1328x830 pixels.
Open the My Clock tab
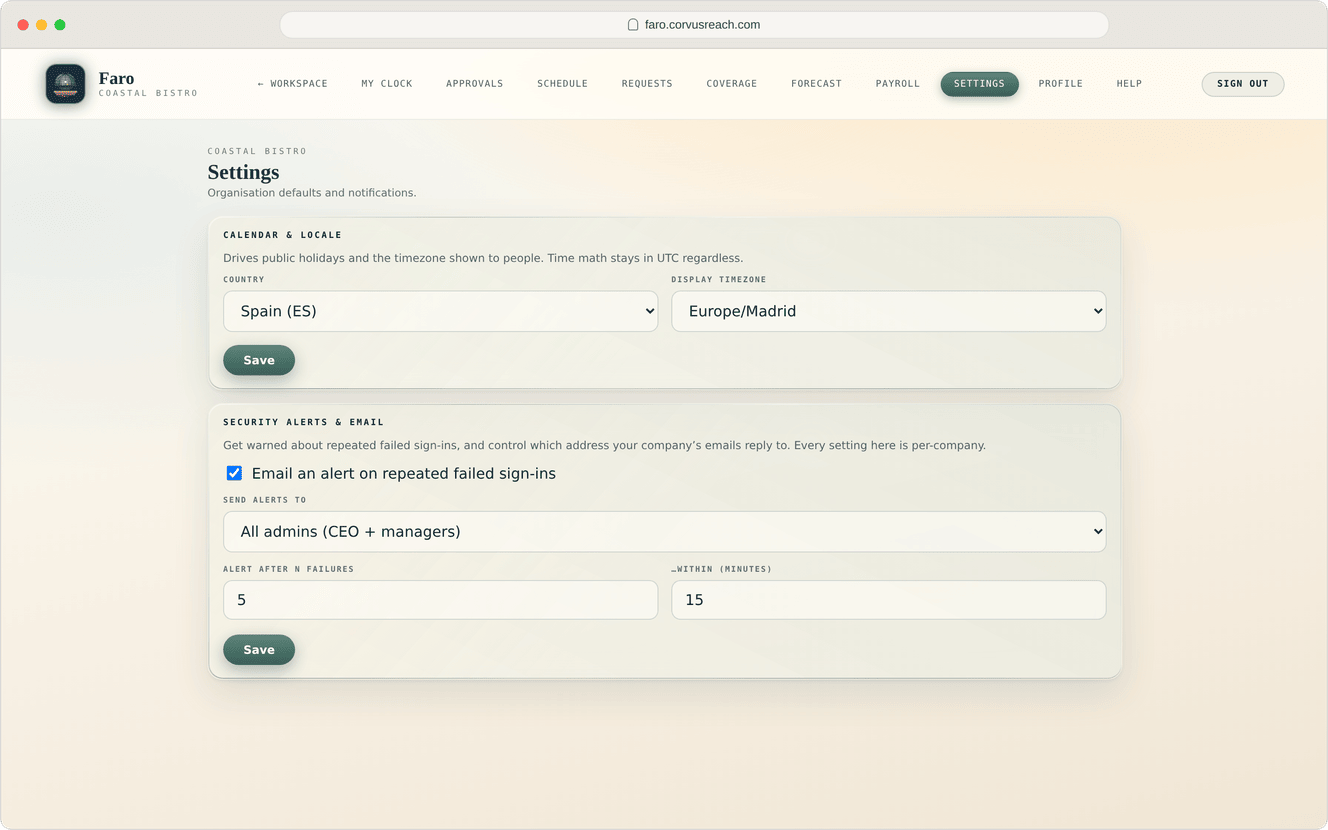[387, 84]
